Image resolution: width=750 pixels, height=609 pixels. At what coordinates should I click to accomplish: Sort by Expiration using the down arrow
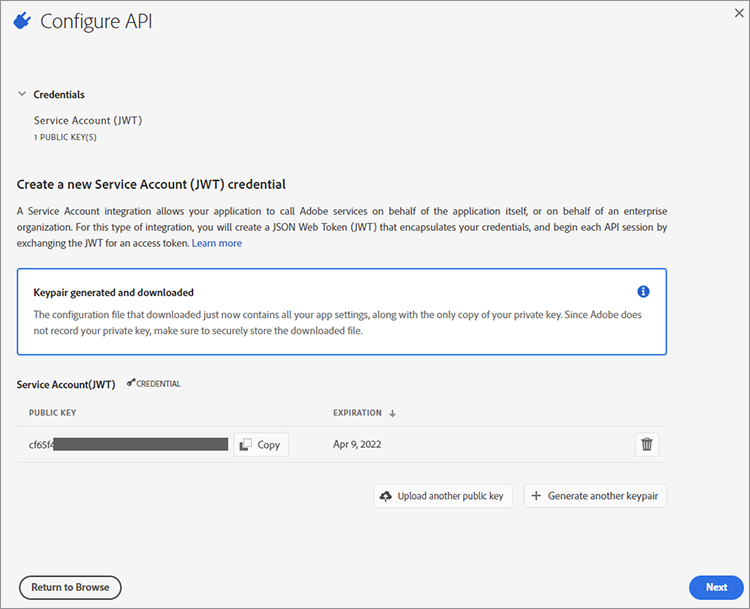click(x=392, y=413)
